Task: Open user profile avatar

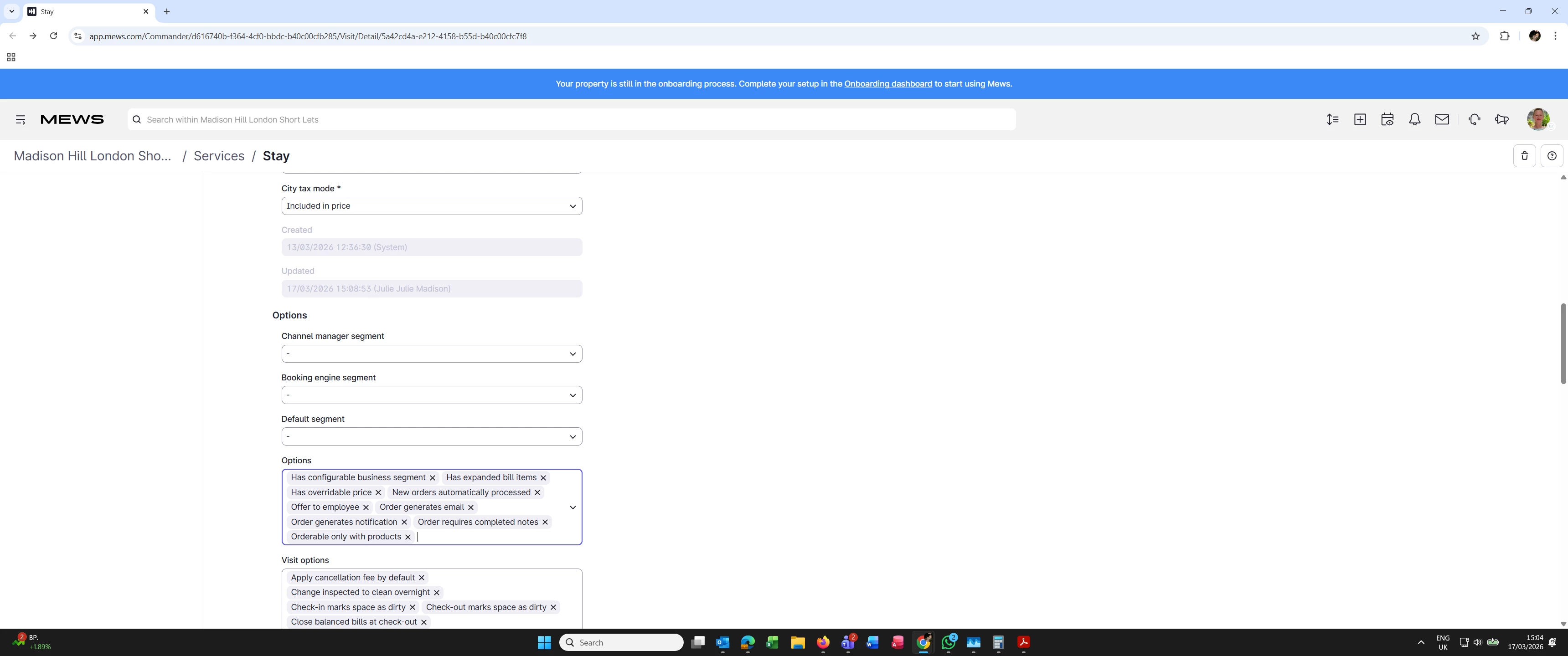Action: coord(1537,119)
